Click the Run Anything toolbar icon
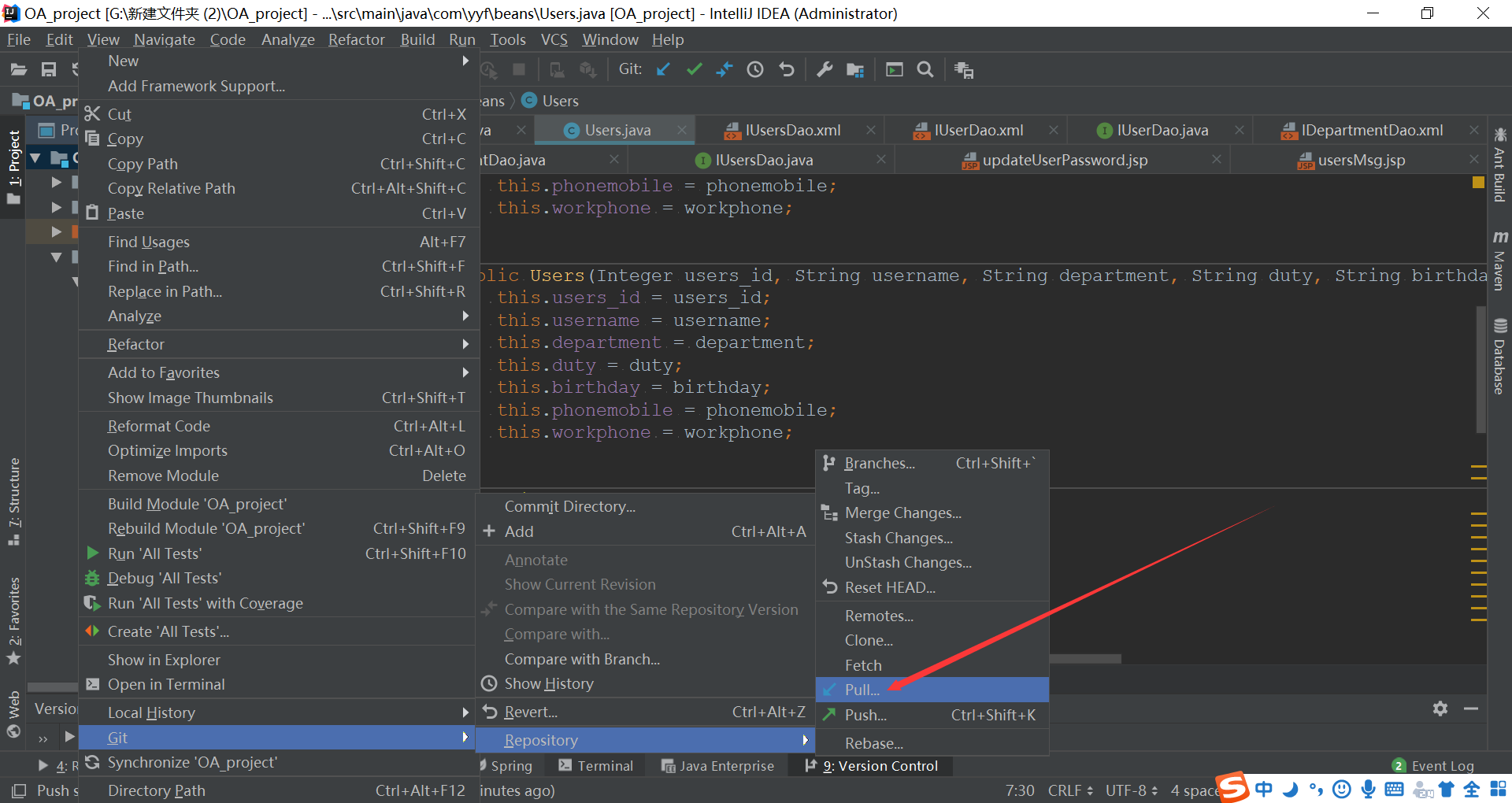This screenshot has height=803, width=1512. click(895, 70)
